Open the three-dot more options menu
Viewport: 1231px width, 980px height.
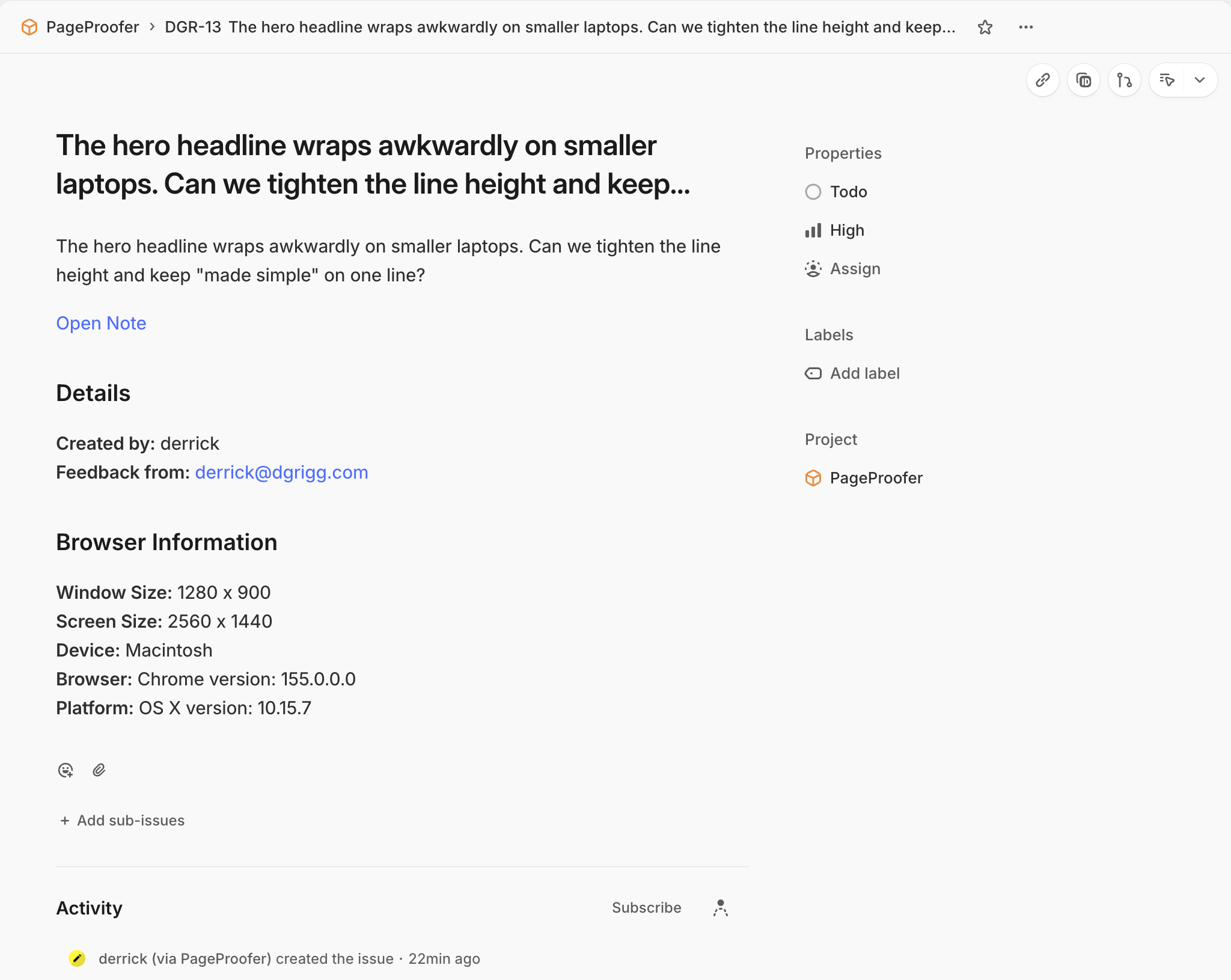click(x=1026, y=27)
